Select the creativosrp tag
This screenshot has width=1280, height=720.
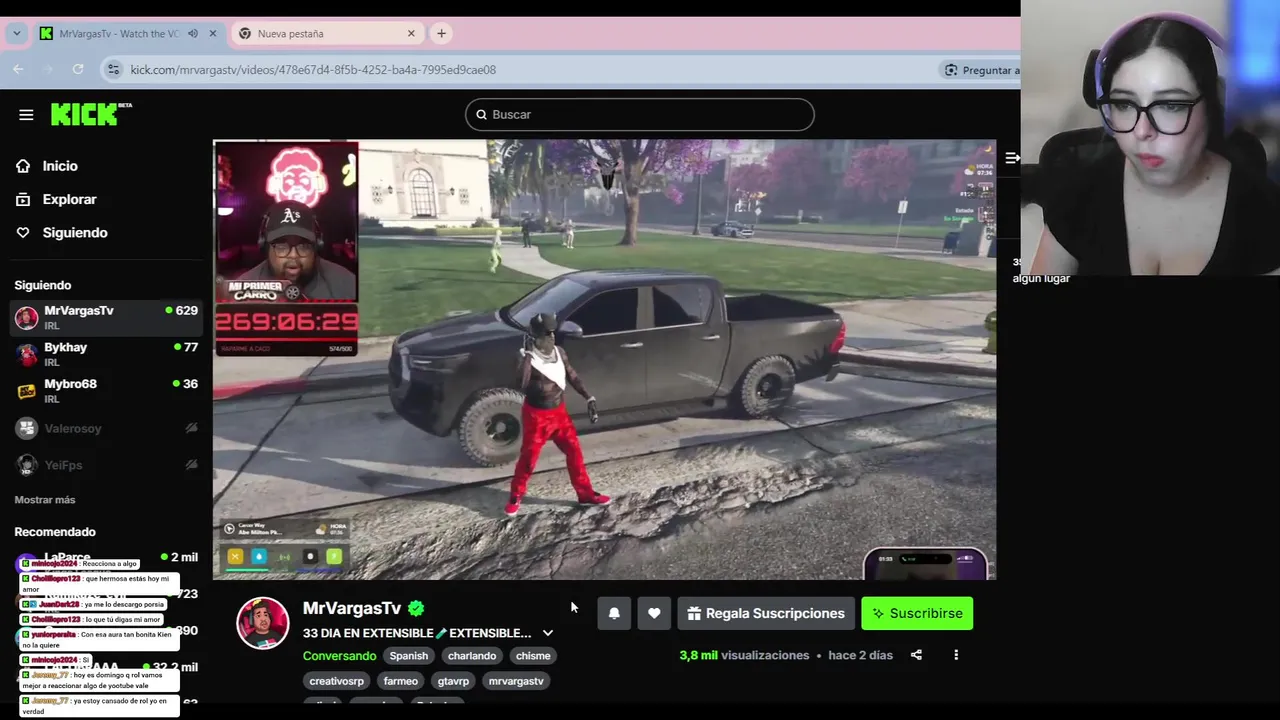pyautogui.click(x=337, y=681)
